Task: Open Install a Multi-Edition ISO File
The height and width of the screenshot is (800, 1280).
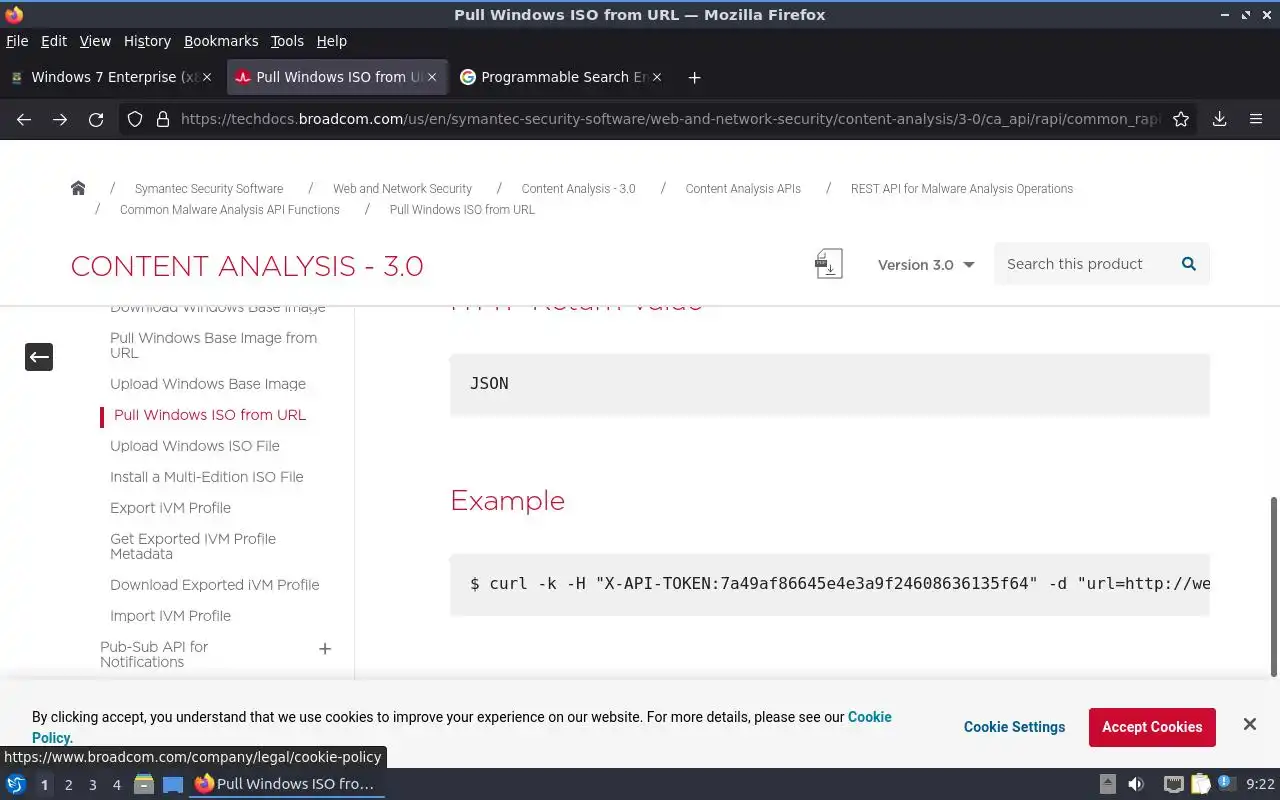Action: (x=207, y=477)
